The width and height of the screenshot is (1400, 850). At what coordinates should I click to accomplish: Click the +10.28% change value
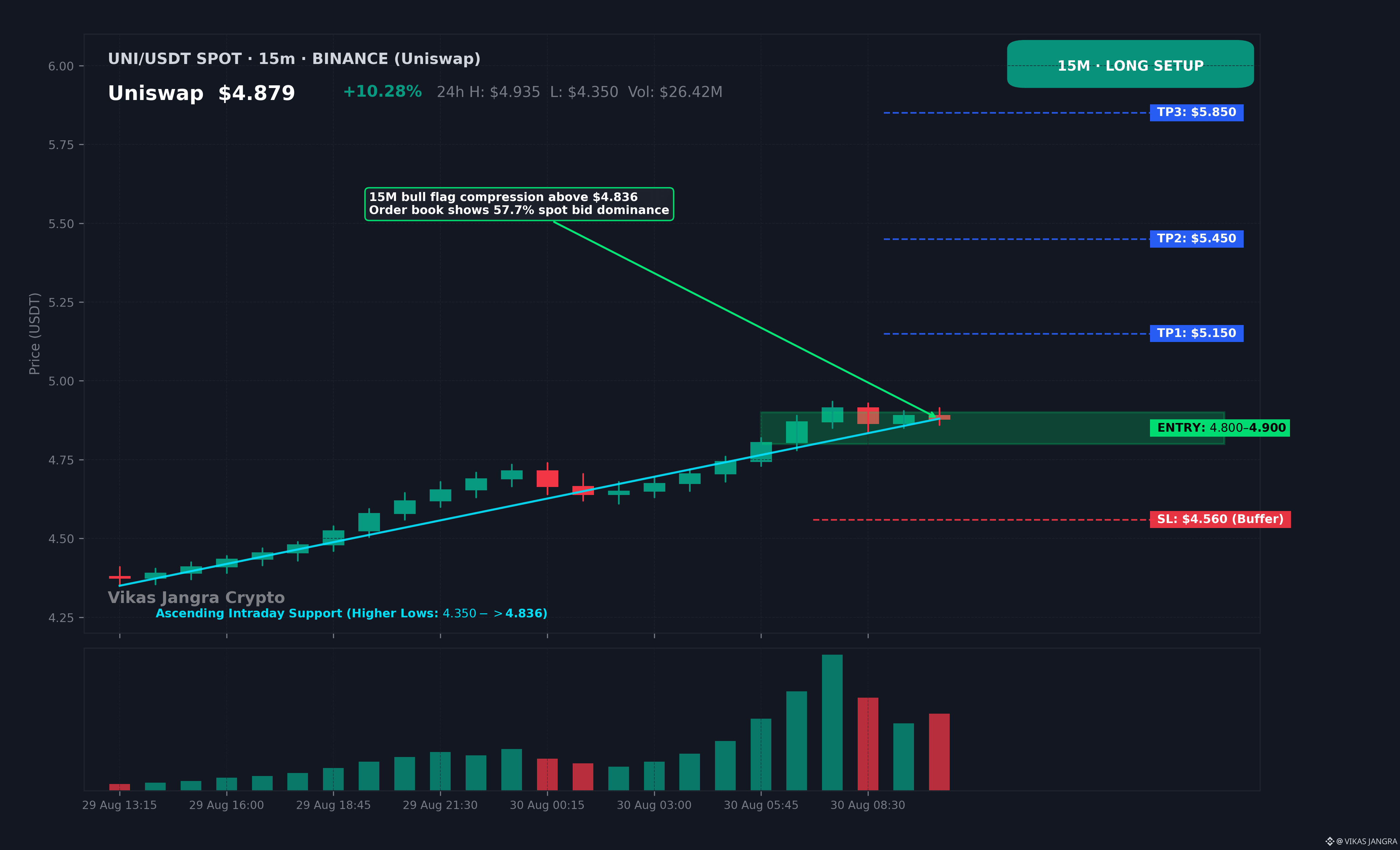(382, 91)
